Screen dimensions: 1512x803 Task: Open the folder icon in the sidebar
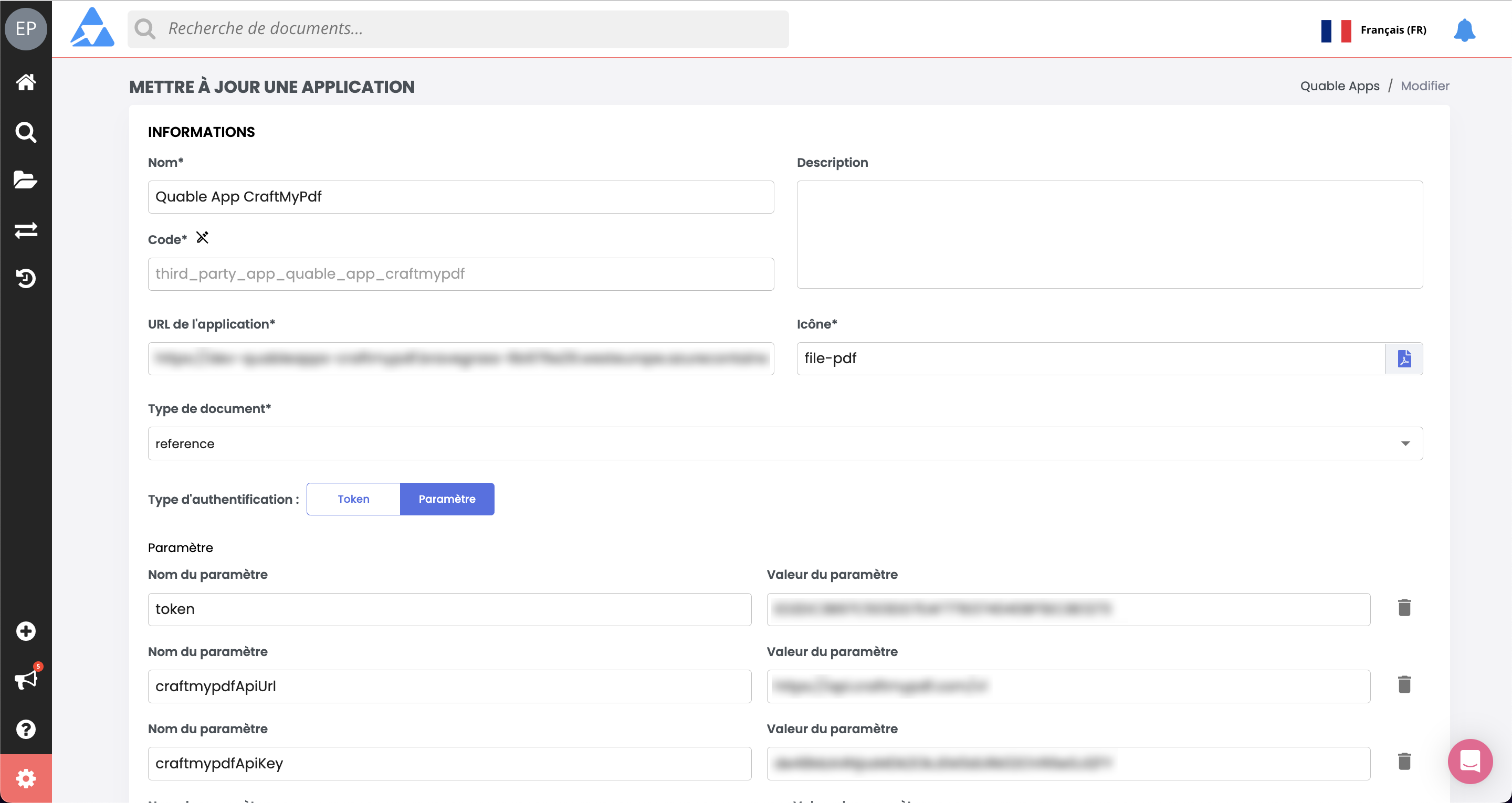pyautogui.click(x=26, y=179)
